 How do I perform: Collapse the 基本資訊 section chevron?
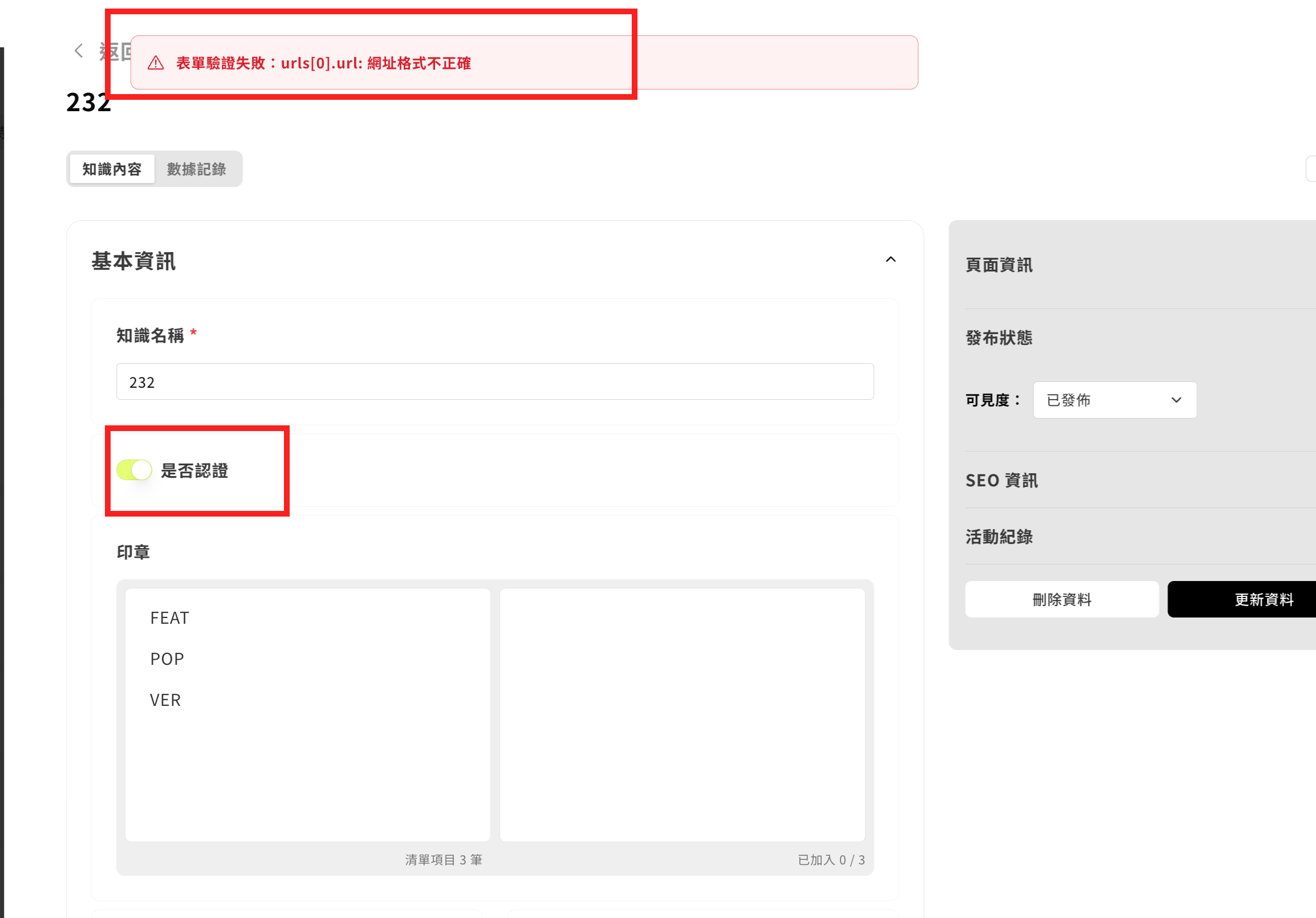pyautogui.click(x=890, y=259)
